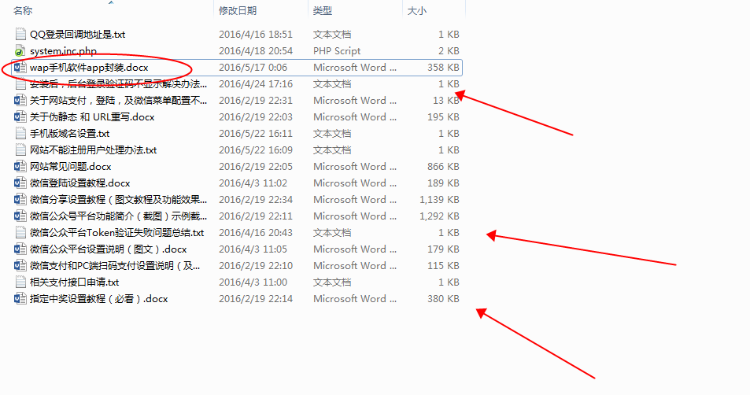Click the 179 KB size cell
750x395 pixels.
443,249
